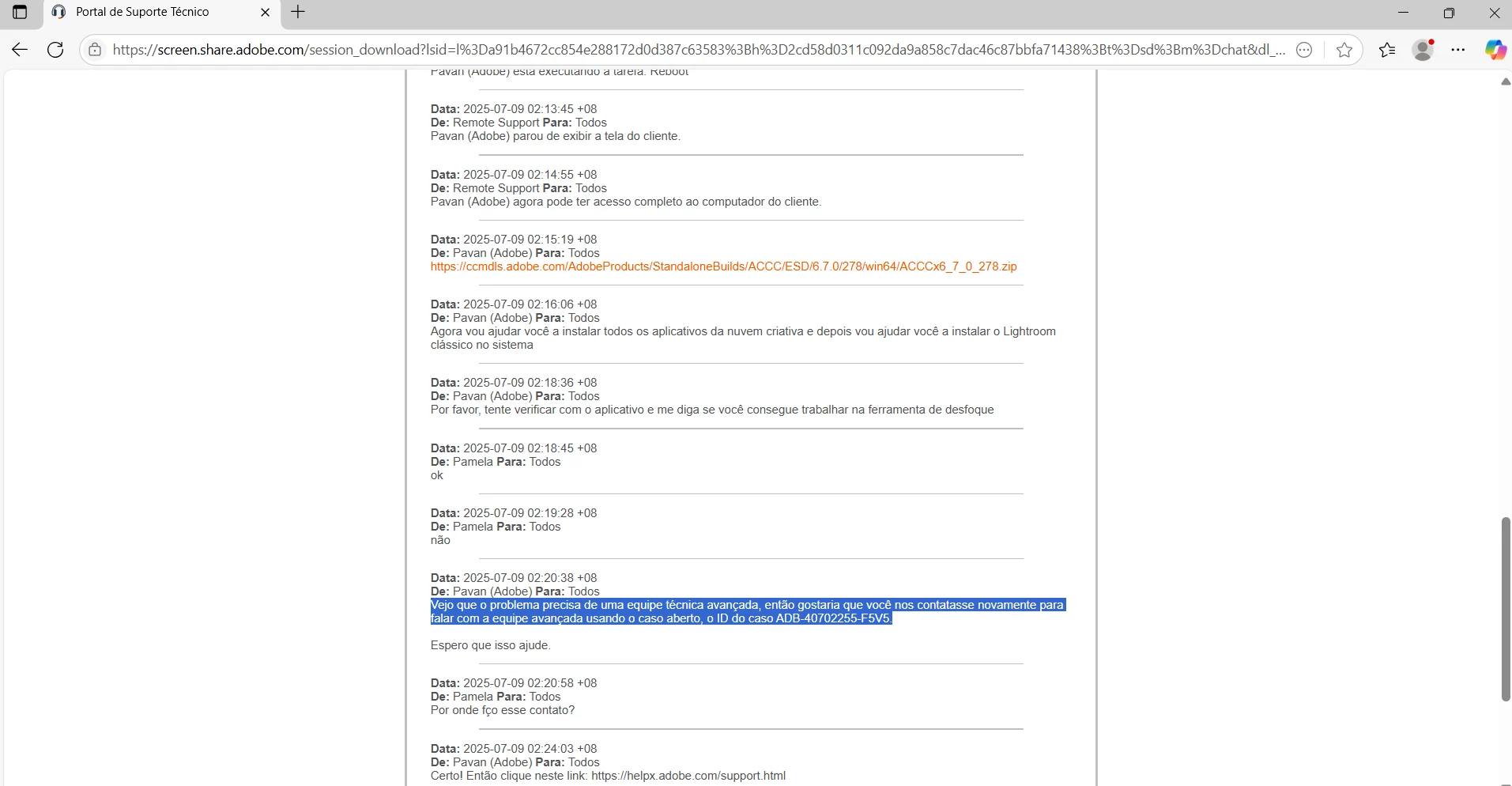Viewport: 1512px width, 786px height.
Task: Open the tab actions sidebar icon
Action: [x=20, y=13]
